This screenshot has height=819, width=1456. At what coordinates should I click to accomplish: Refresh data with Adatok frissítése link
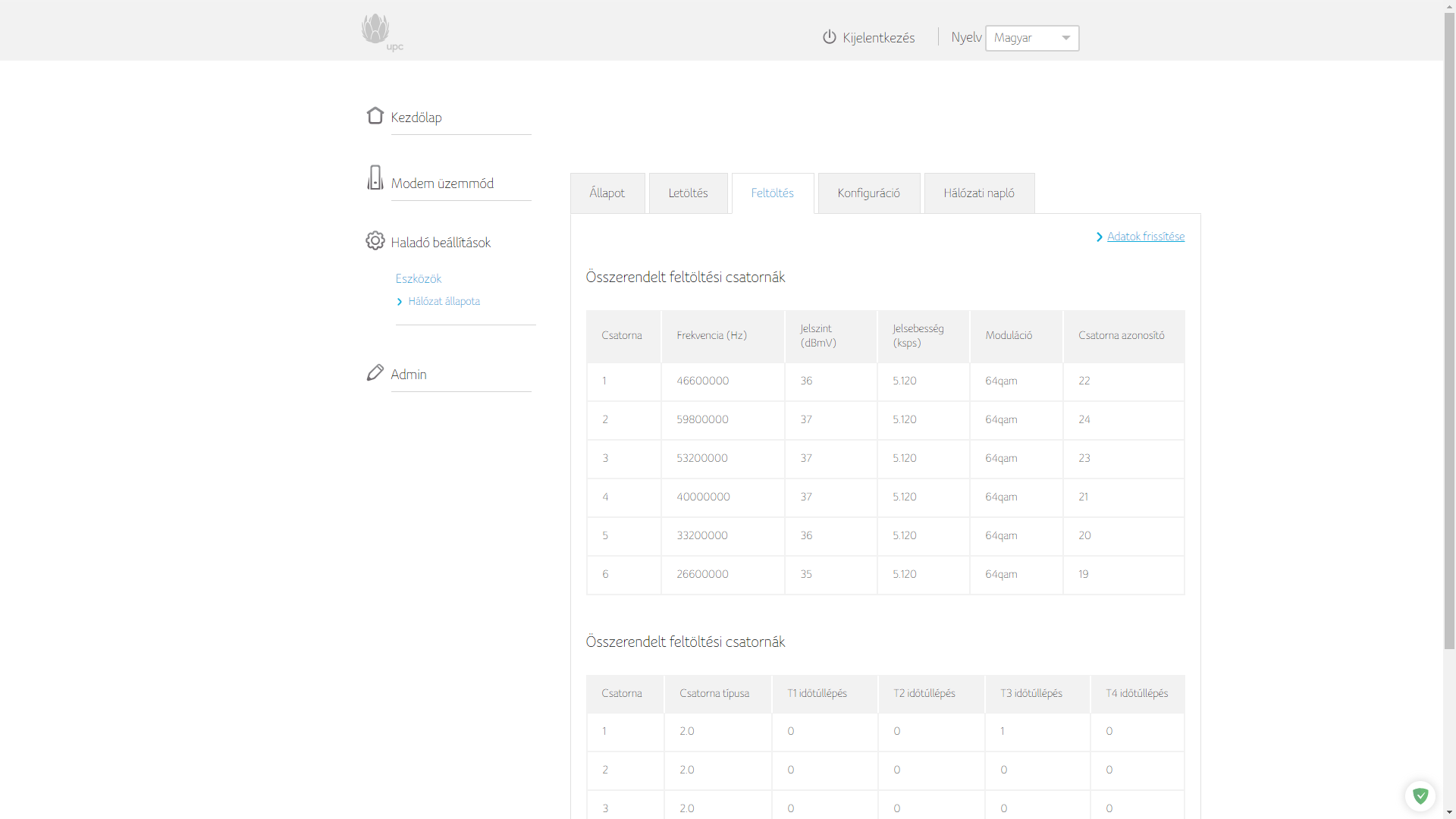click(1146, 237)
